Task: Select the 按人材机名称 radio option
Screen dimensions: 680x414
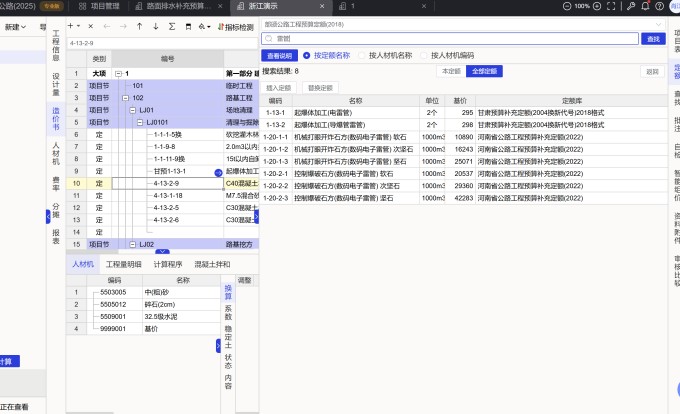Action: (360, 56)
